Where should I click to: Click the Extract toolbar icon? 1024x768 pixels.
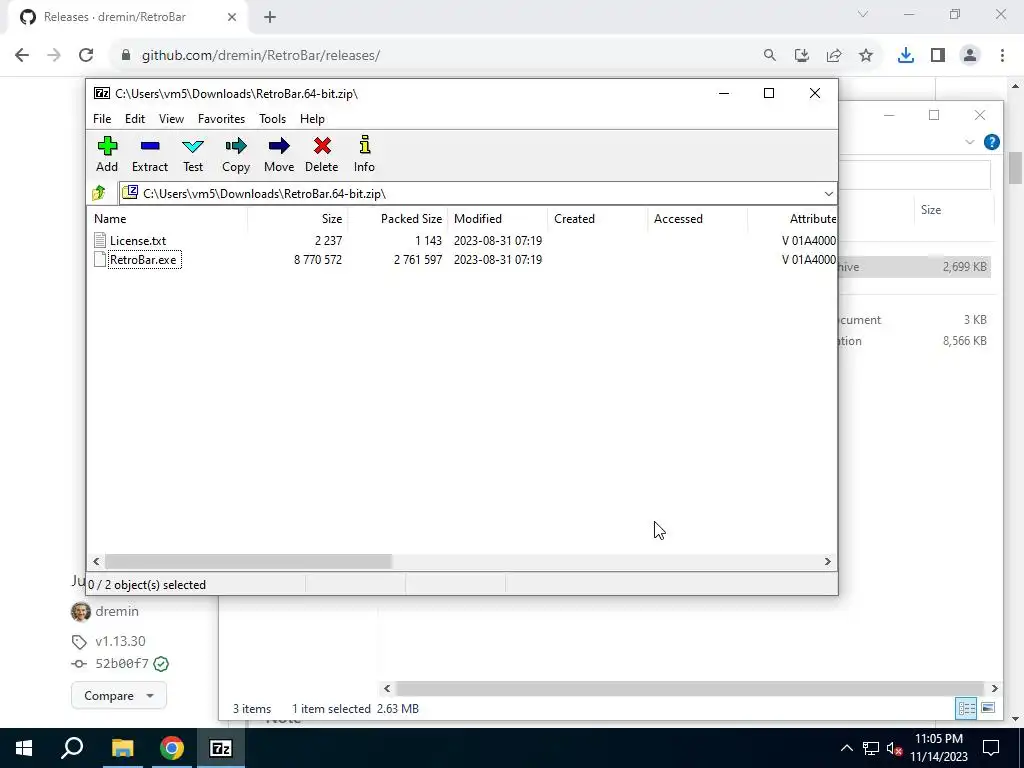pyautogui.click(x=150, y=154)
